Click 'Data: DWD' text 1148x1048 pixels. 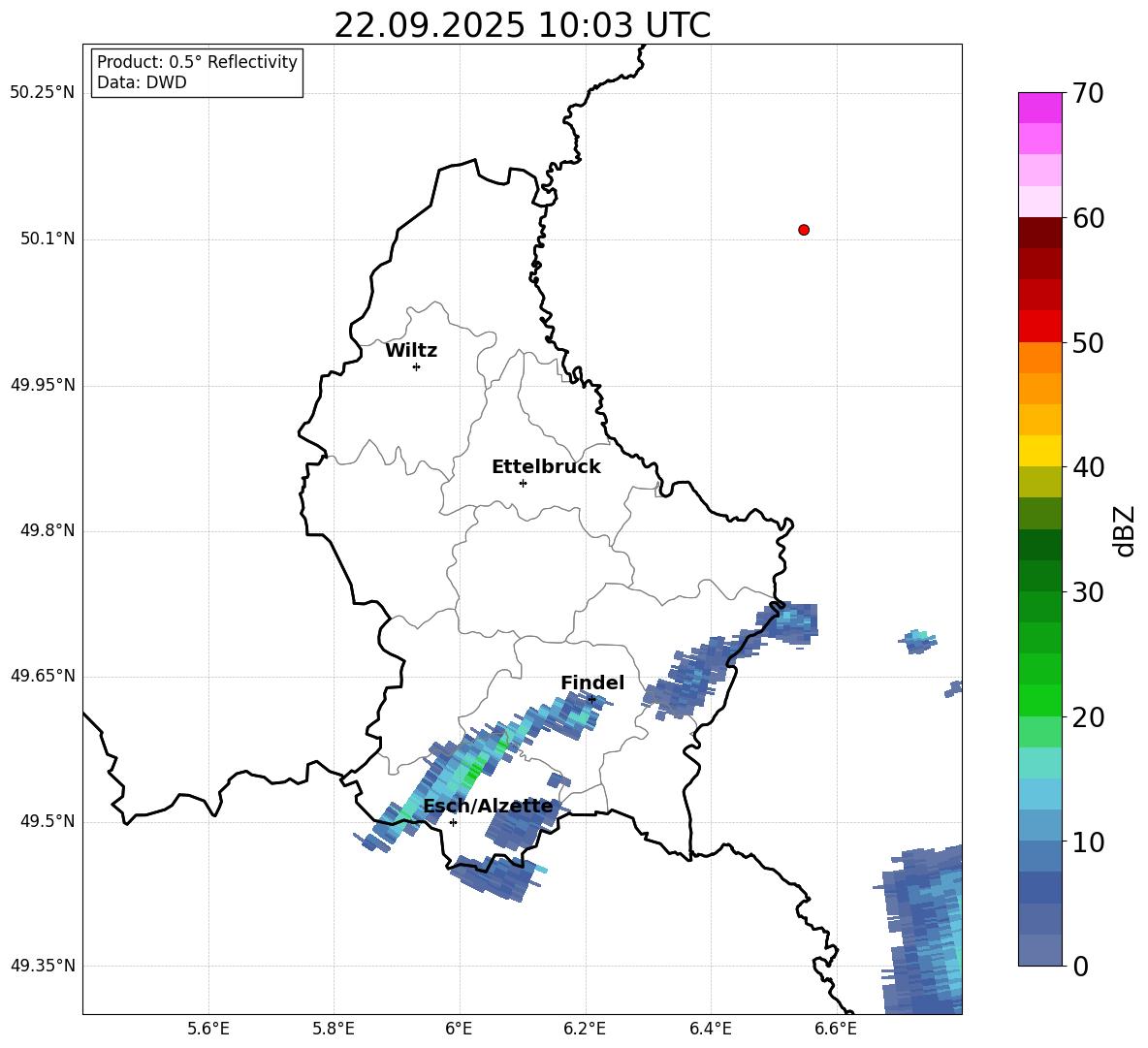[142, 82]
